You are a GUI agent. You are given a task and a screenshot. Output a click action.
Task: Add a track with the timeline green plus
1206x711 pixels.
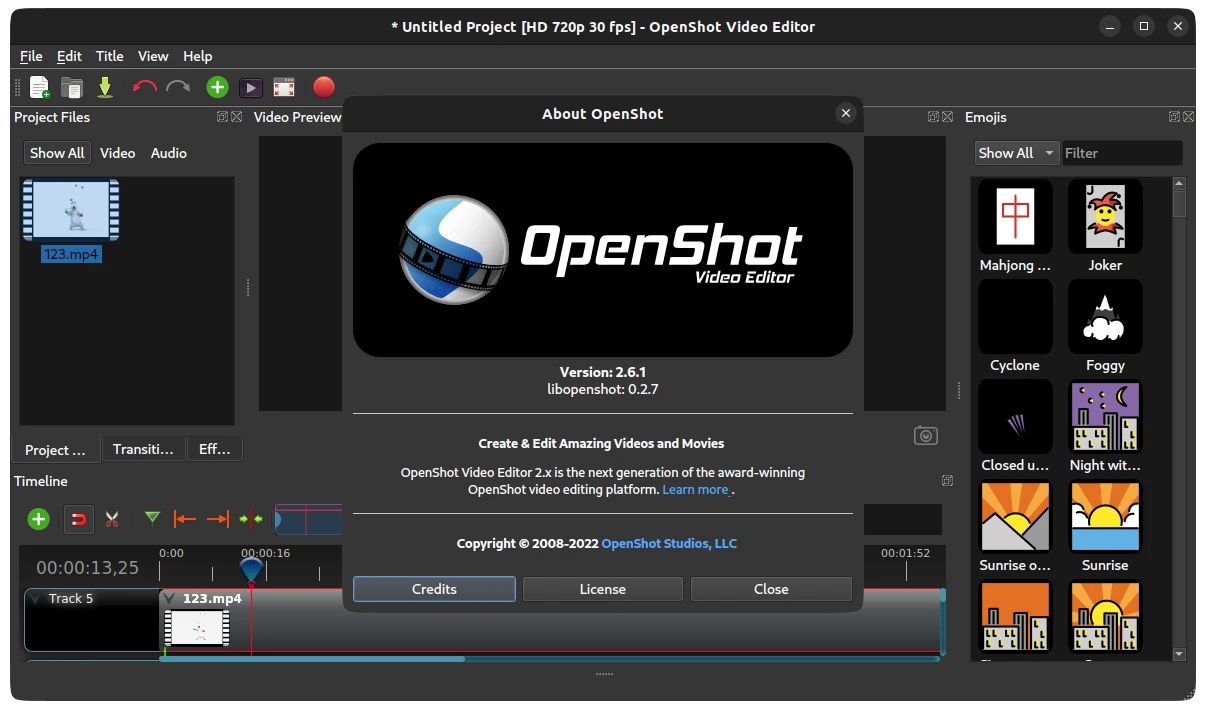click(x=38, y=519)
